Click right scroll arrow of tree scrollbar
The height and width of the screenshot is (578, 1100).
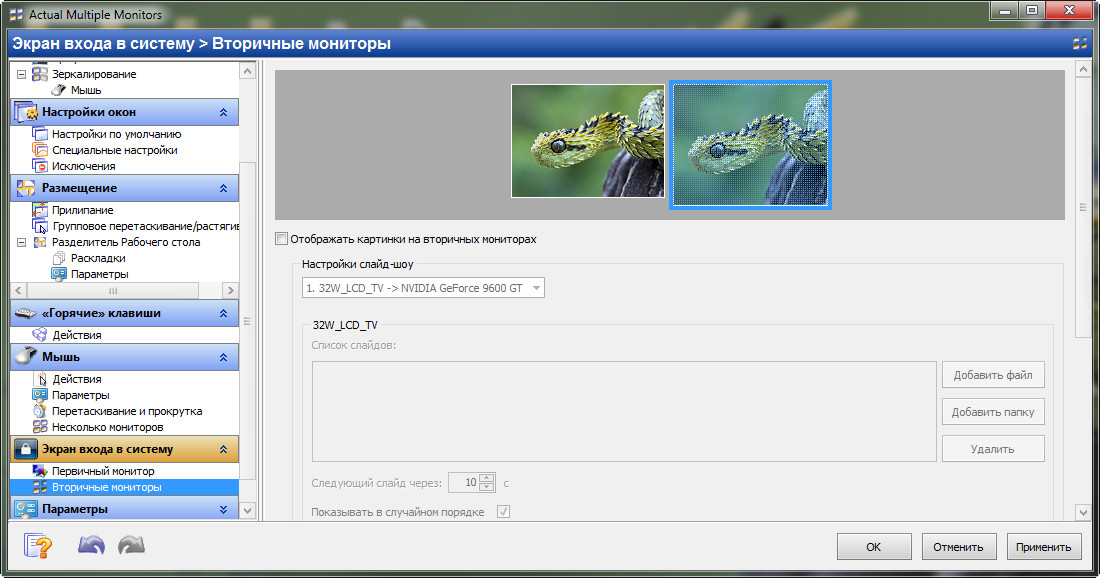point(229,290)
